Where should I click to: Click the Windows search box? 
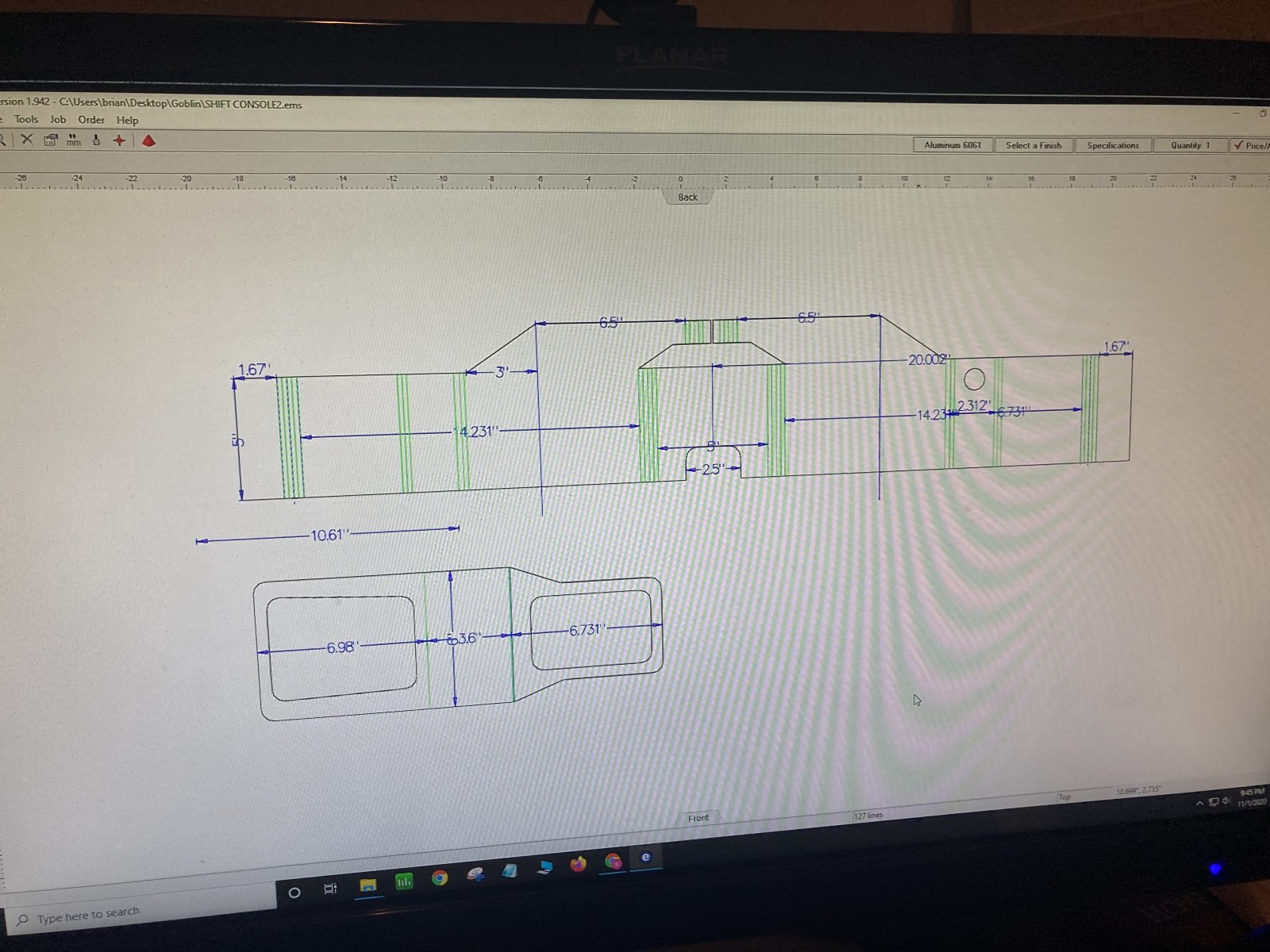coord(139,914)
